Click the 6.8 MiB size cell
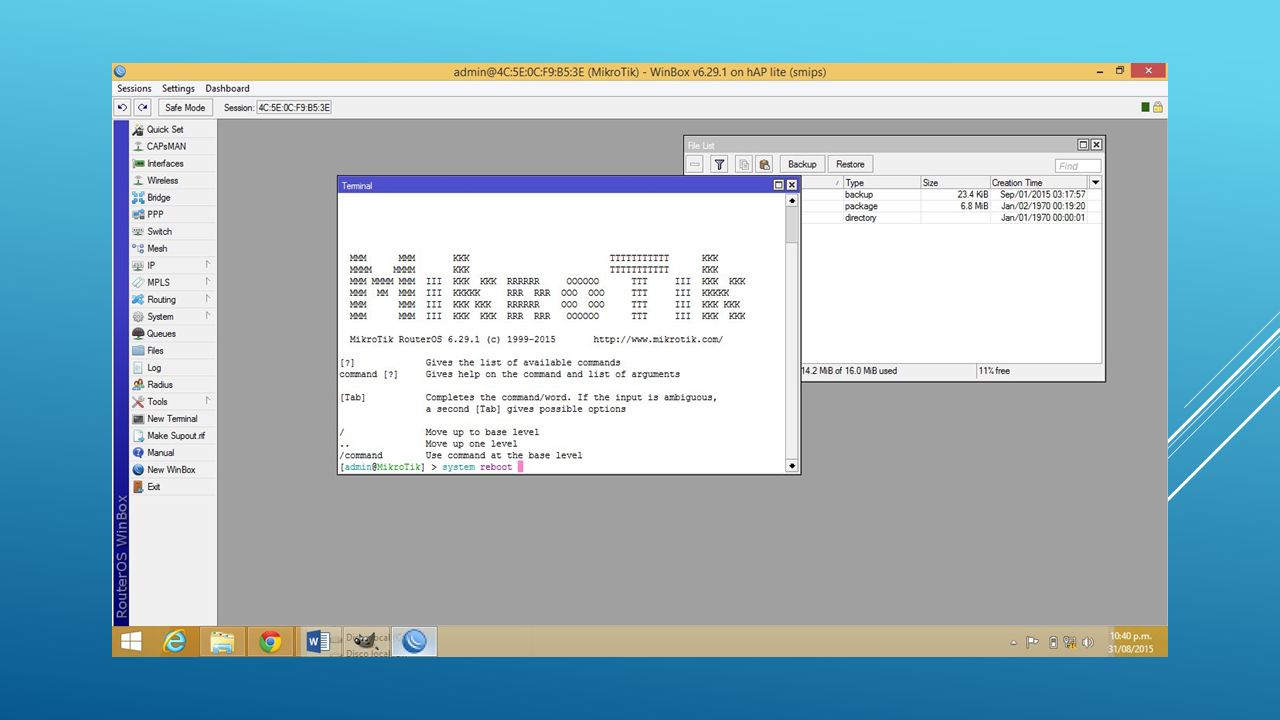 974,206
